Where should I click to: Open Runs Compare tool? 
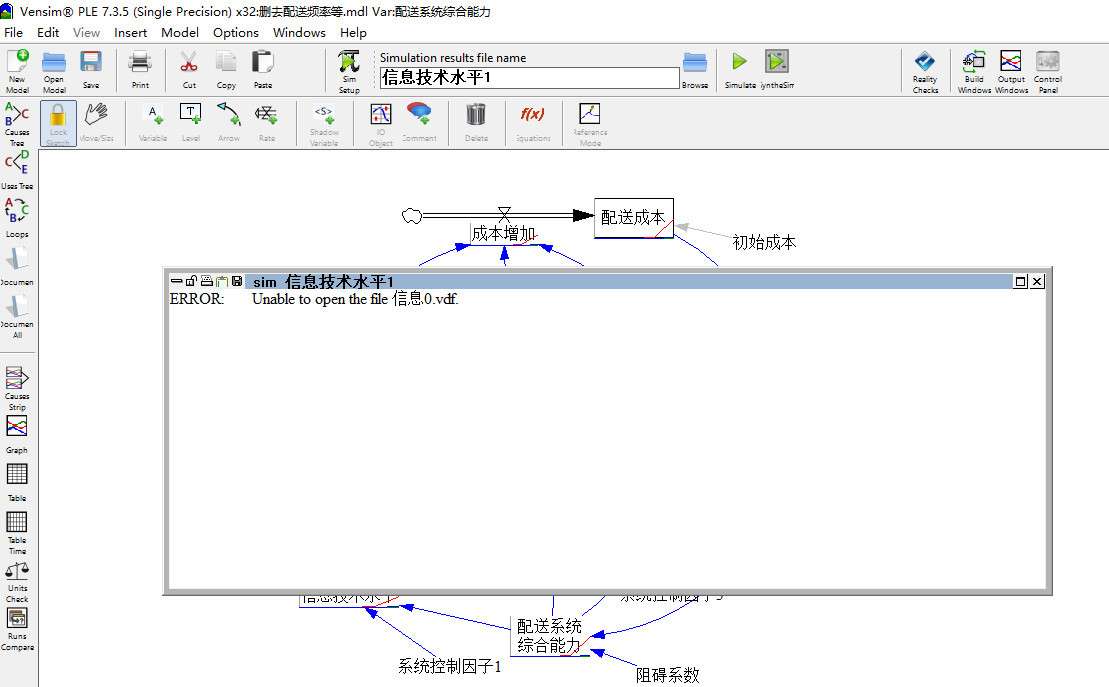pos(17,630)
